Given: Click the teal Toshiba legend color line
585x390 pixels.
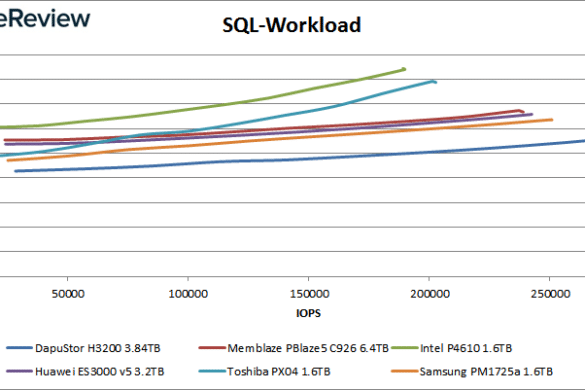Looking at the screenshot, I should (x=212, y=372).
